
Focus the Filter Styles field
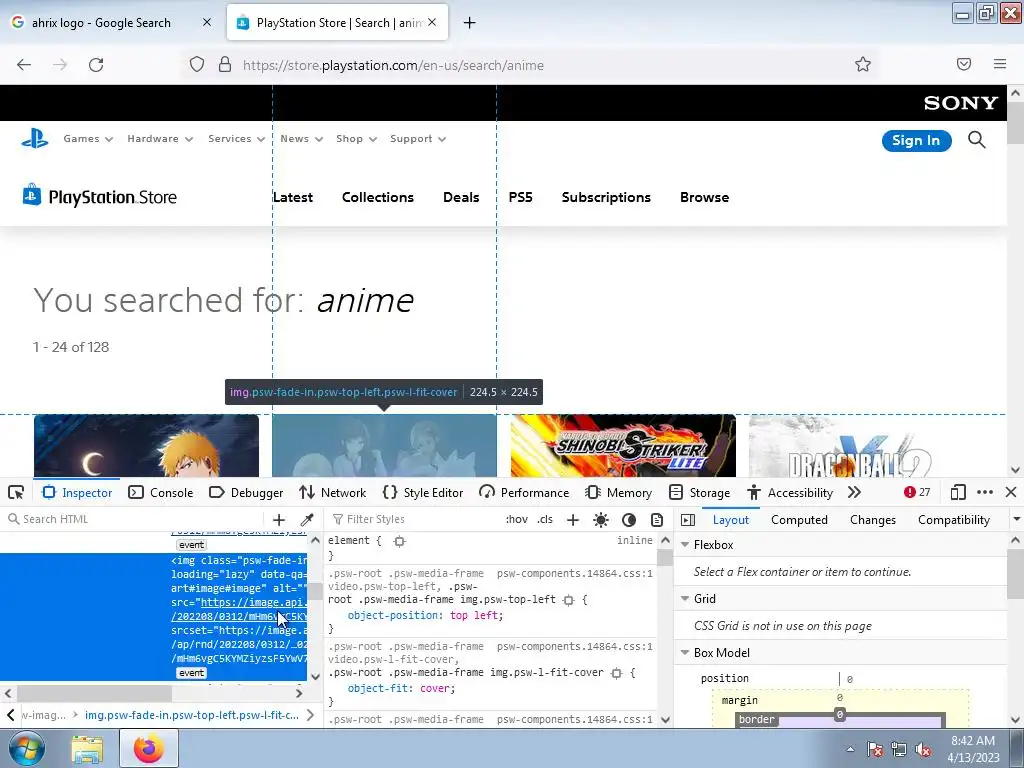point(415,519)
